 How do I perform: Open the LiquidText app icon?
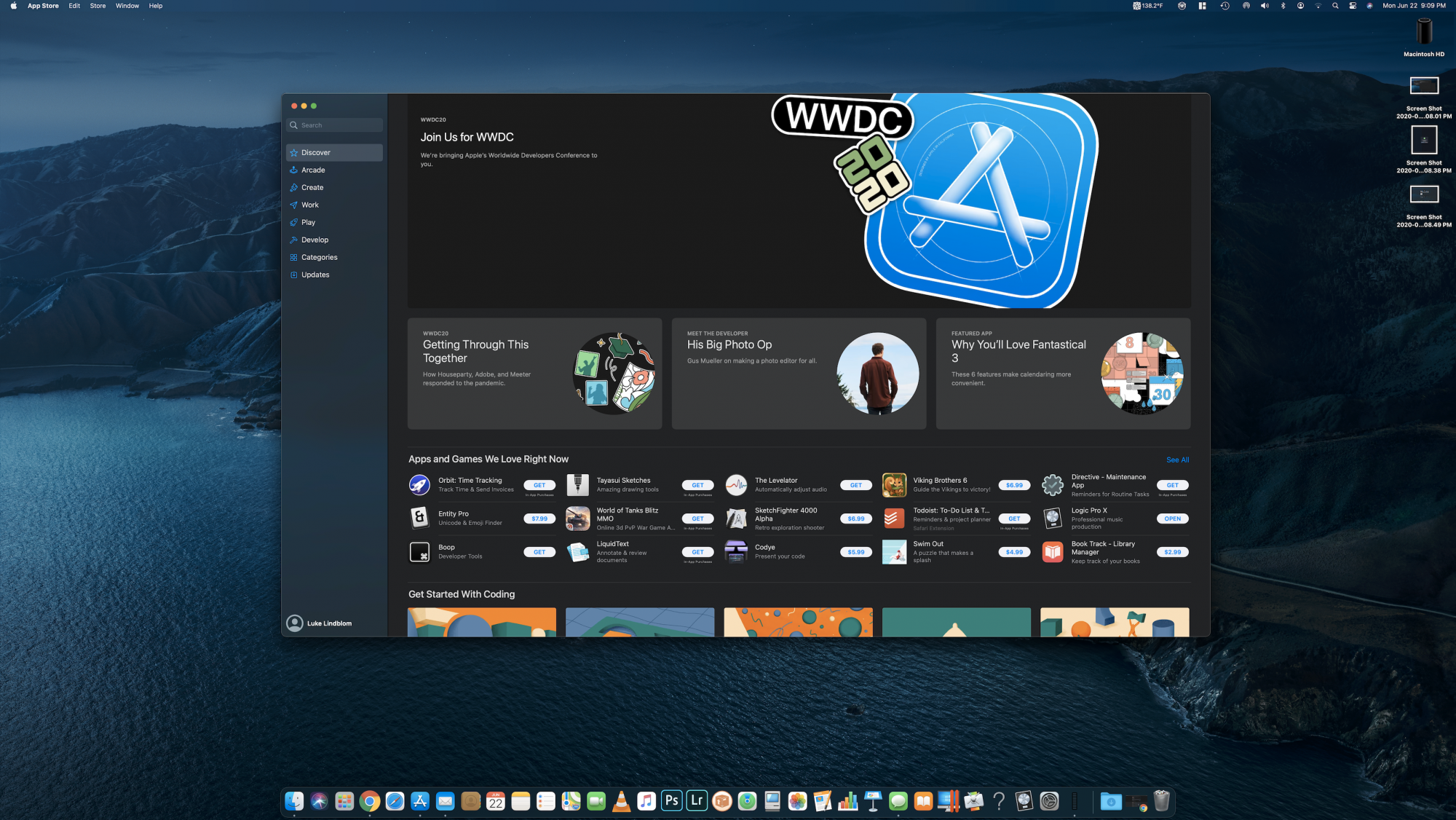tap(577, 552)
